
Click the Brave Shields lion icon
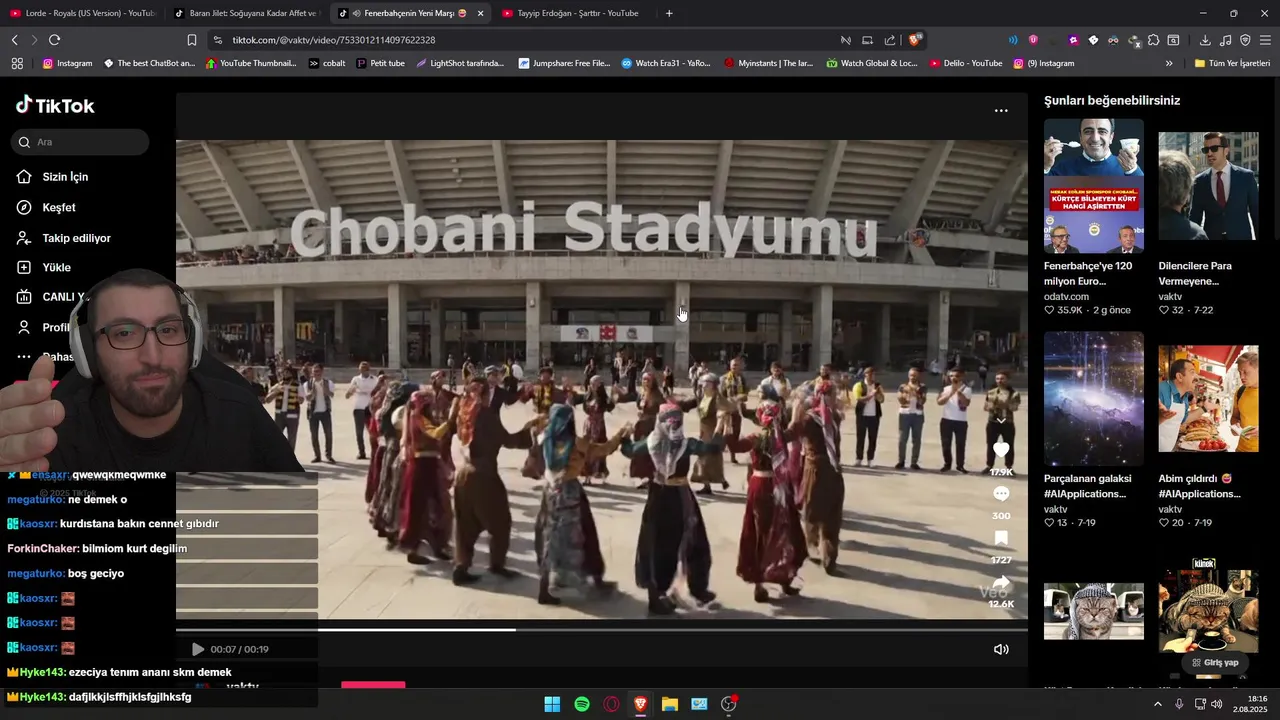click(915, 40)
